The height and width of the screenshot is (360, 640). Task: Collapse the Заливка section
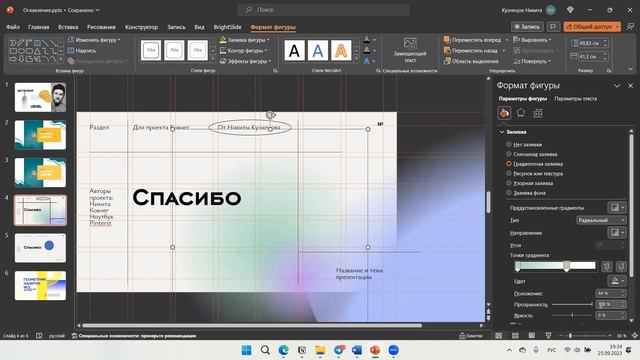tap(502, 132)
